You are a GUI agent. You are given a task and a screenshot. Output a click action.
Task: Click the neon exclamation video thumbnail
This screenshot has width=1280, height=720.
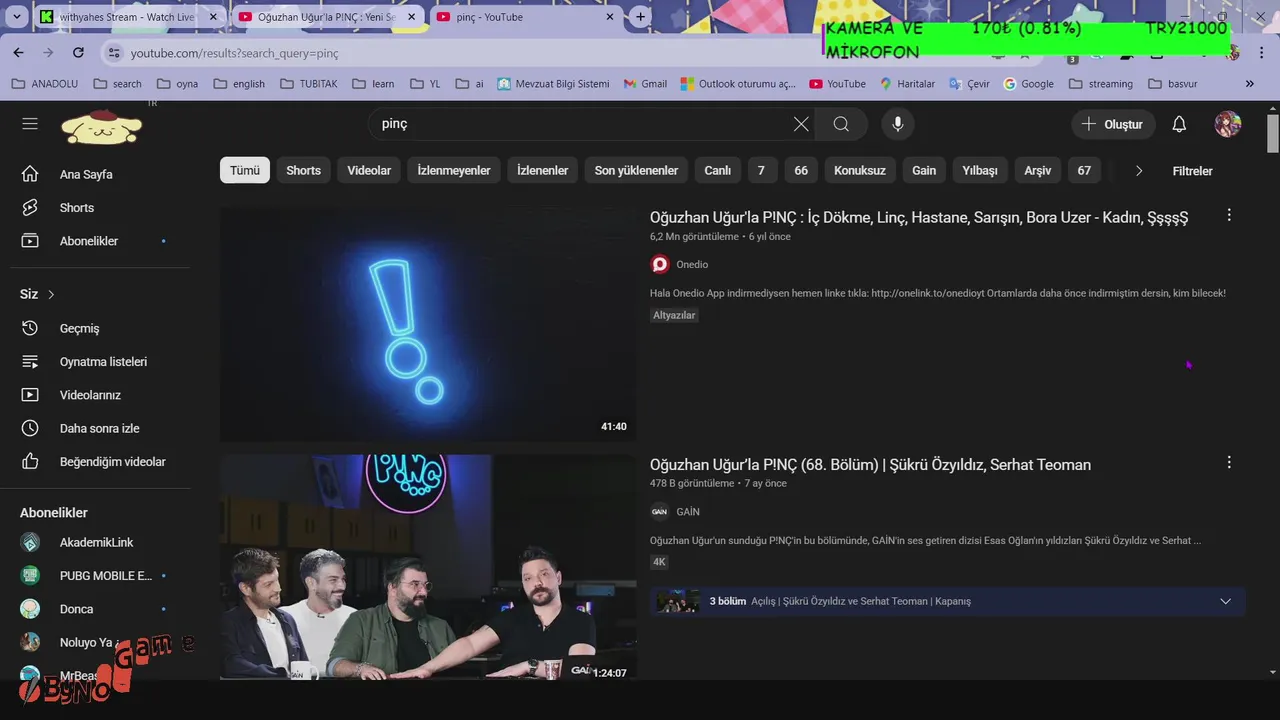tap(428, 324)
